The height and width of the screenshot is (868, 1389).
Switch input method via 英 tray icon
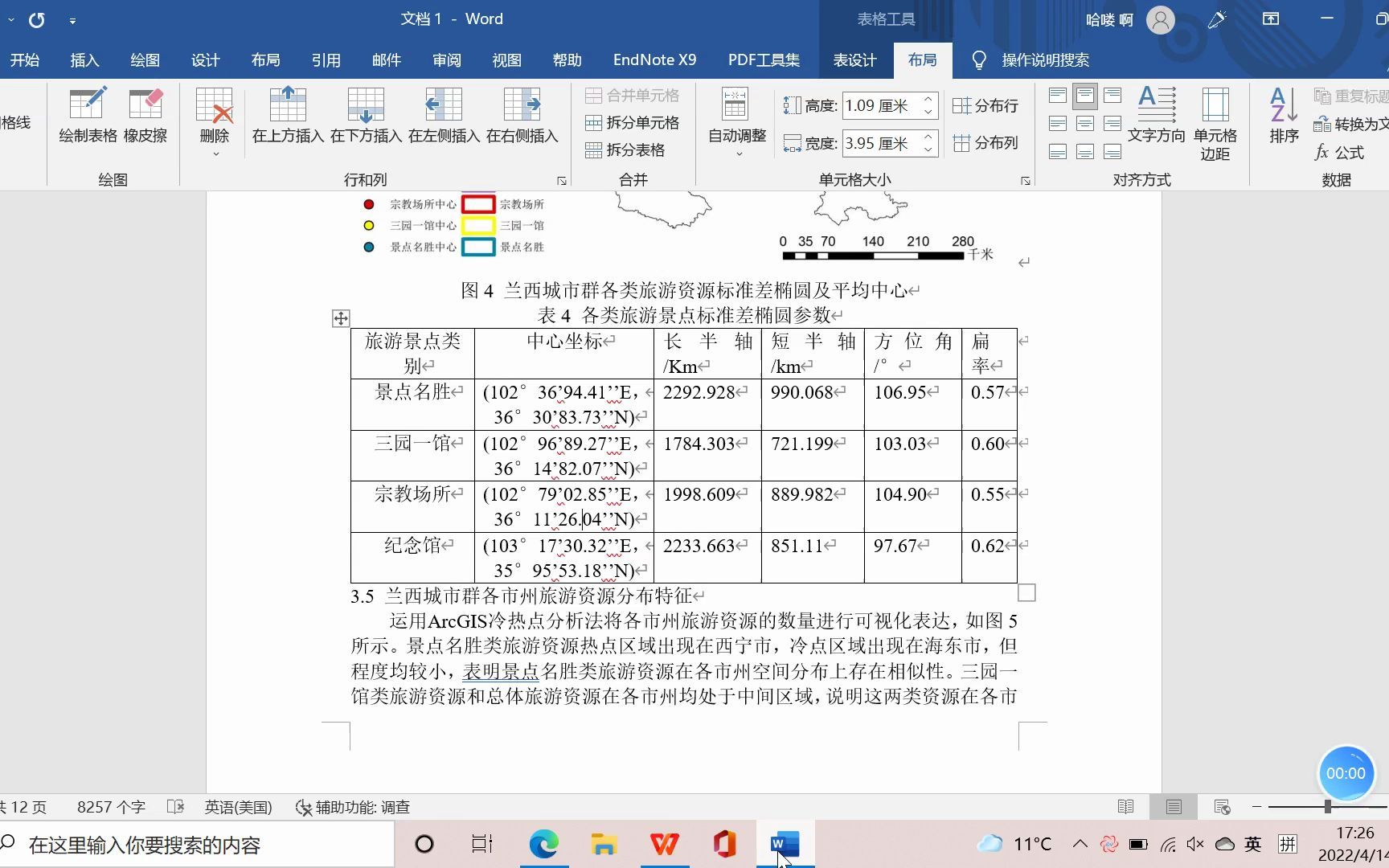click(x=1252, y=844)
